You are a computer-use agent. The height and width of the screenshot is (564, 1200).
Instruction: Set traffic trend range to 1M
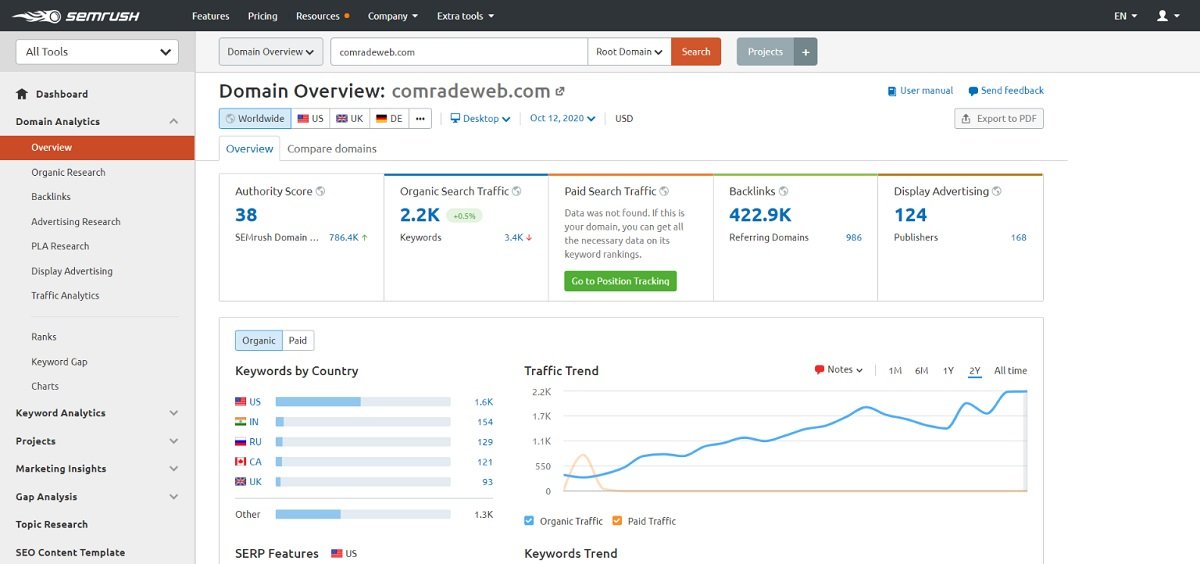point(895,371)
